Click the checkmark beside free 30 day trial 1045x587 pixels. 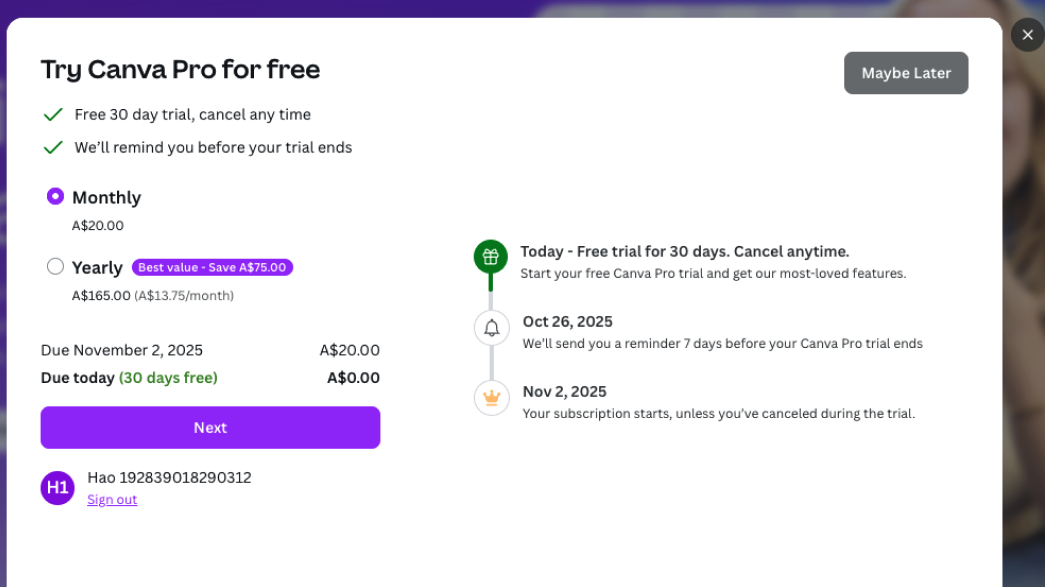click(53, 114)
